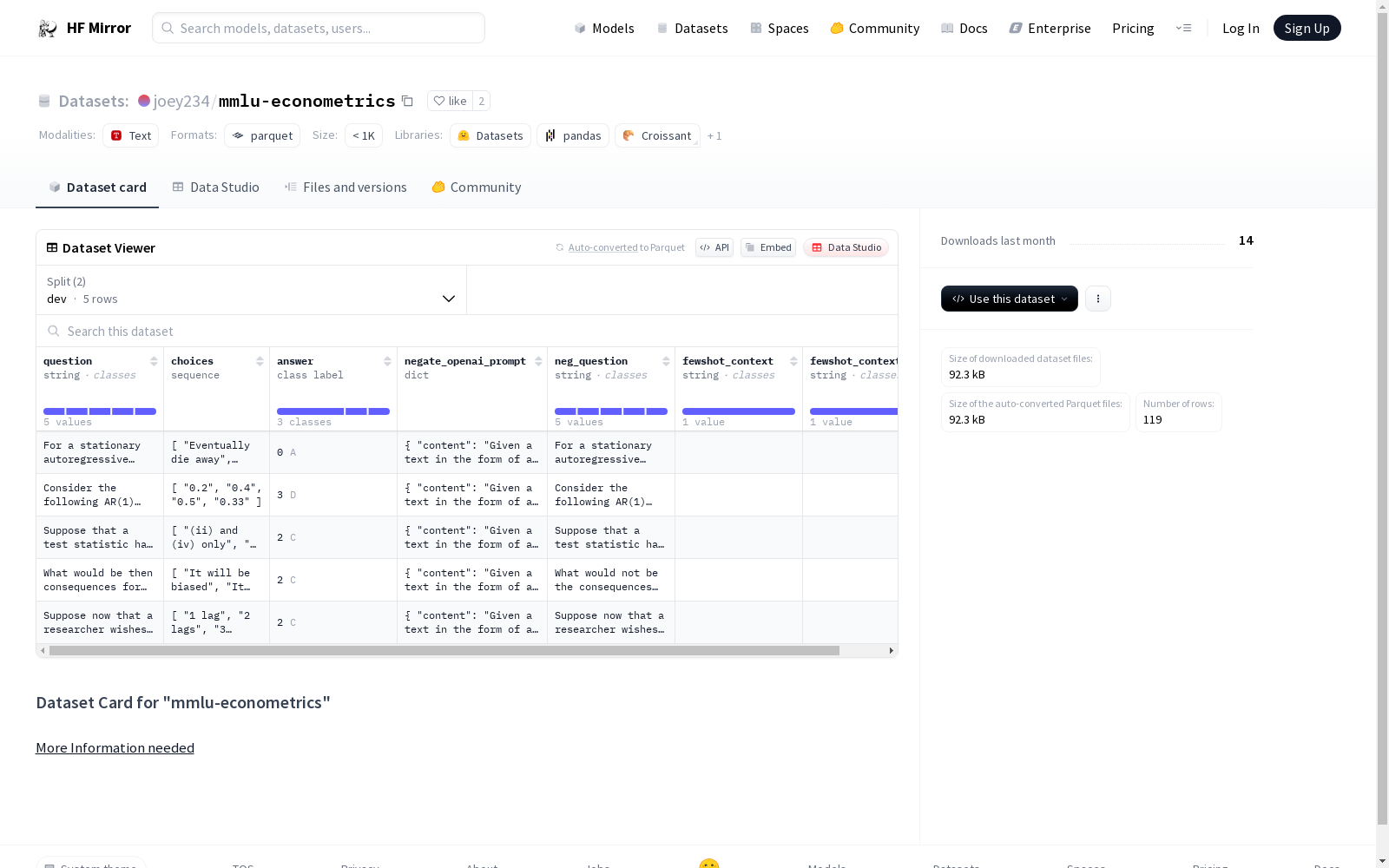Click the HF Mirror logo icon
This screenshot has width=1389, height=868.
[x=48, y=29]
